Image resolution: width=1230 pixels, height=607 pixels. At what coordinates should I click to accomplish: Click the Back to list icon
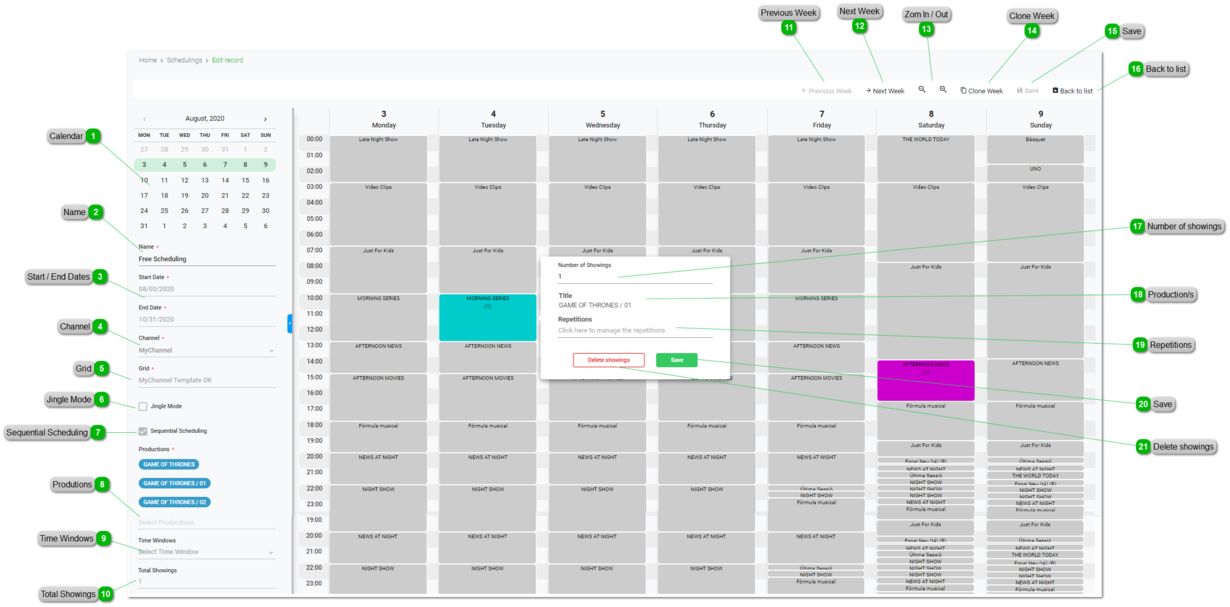point(1055,91)
